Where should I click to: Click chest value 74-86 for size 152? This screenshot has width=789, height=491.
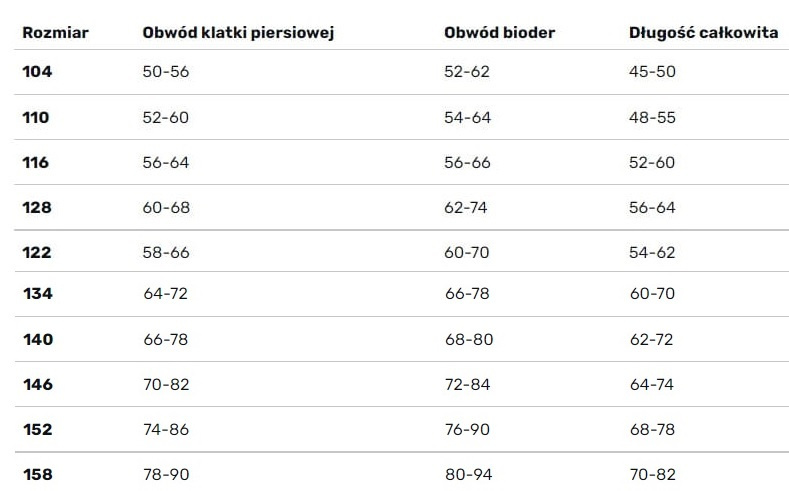coord(166,429)
